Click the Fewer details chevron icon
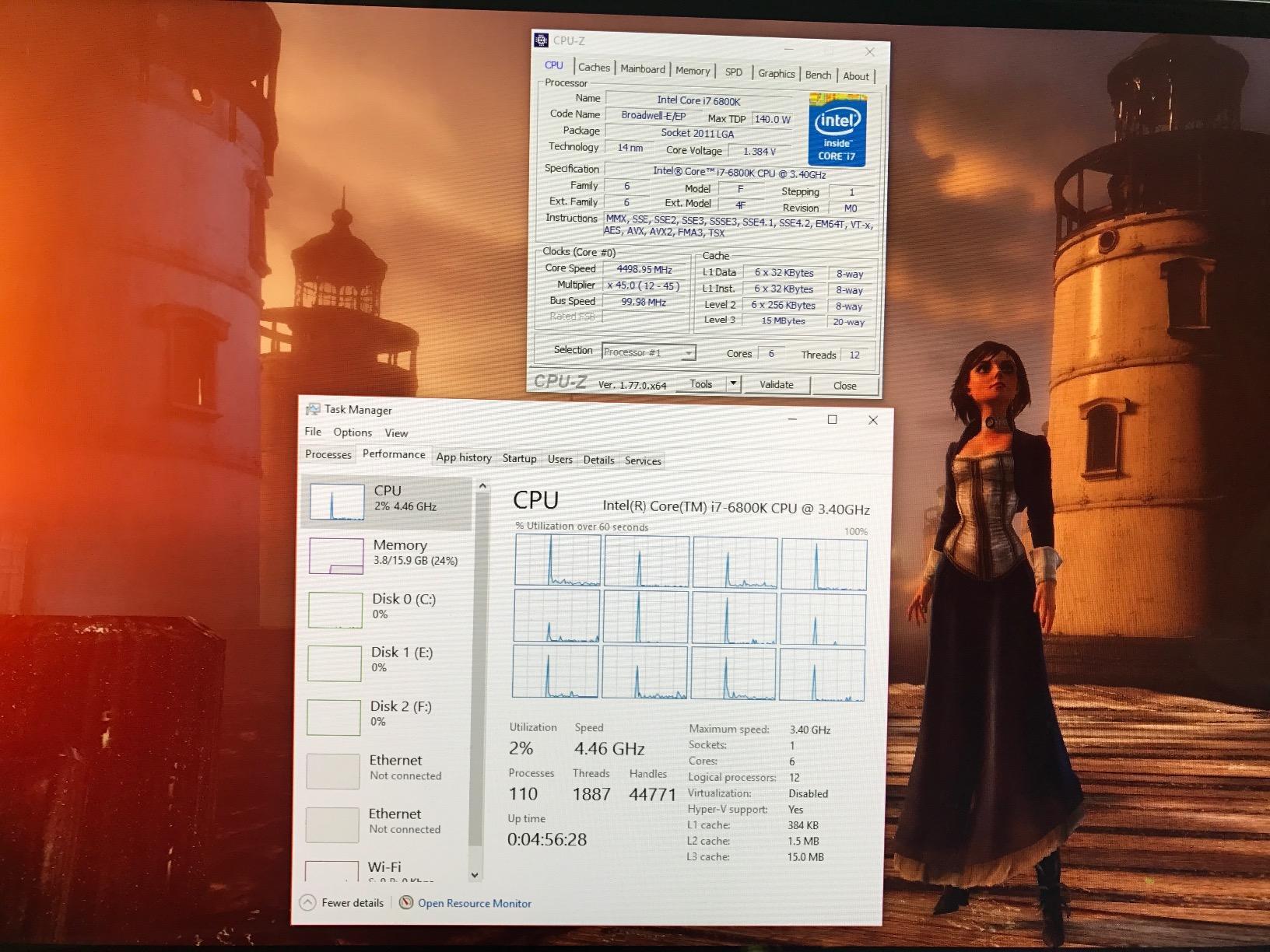The width and height of the screenshot is (1270, 952). click(307, 901)
